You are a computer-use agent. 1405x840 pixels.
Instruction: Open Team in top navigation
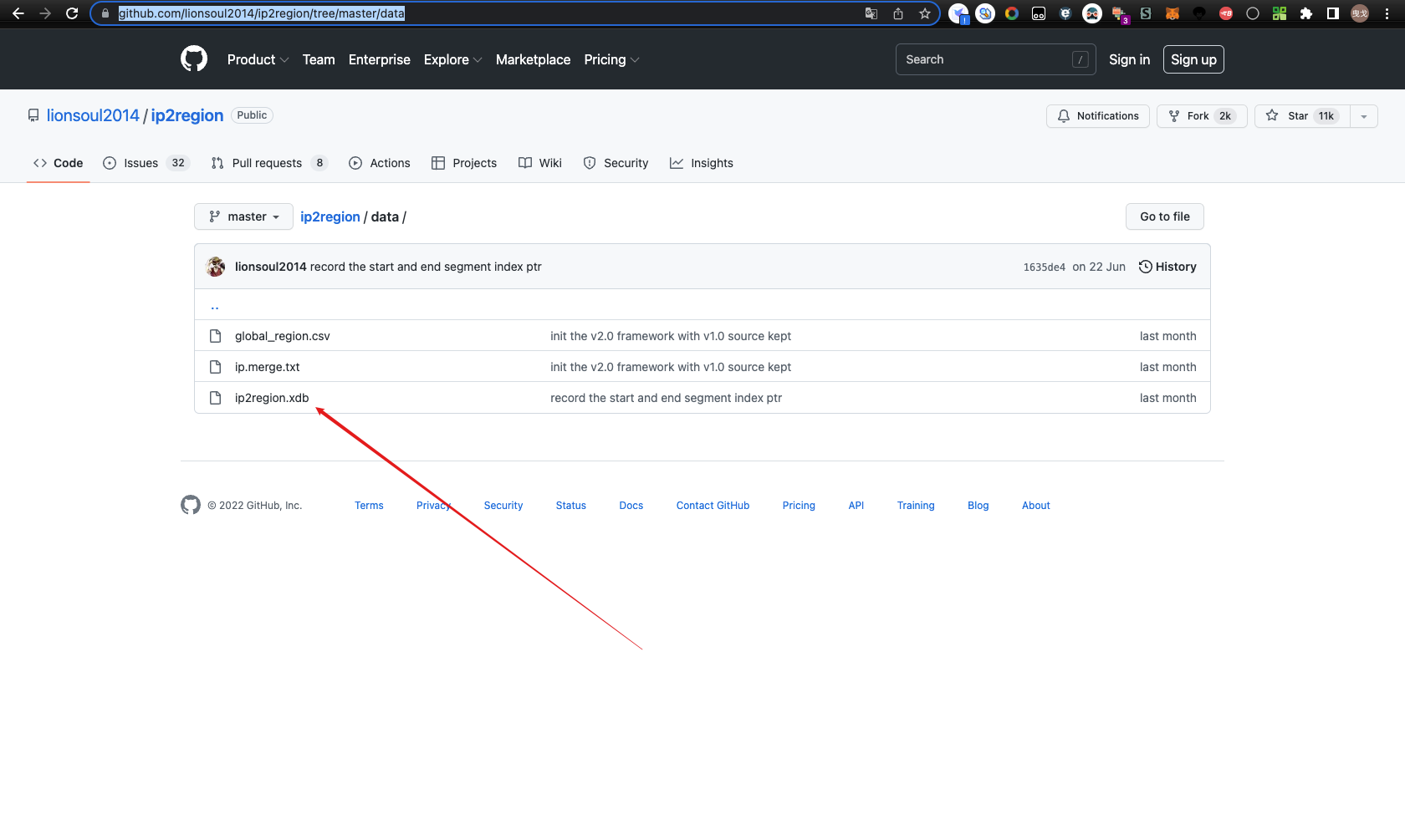(x=319, y=59)
